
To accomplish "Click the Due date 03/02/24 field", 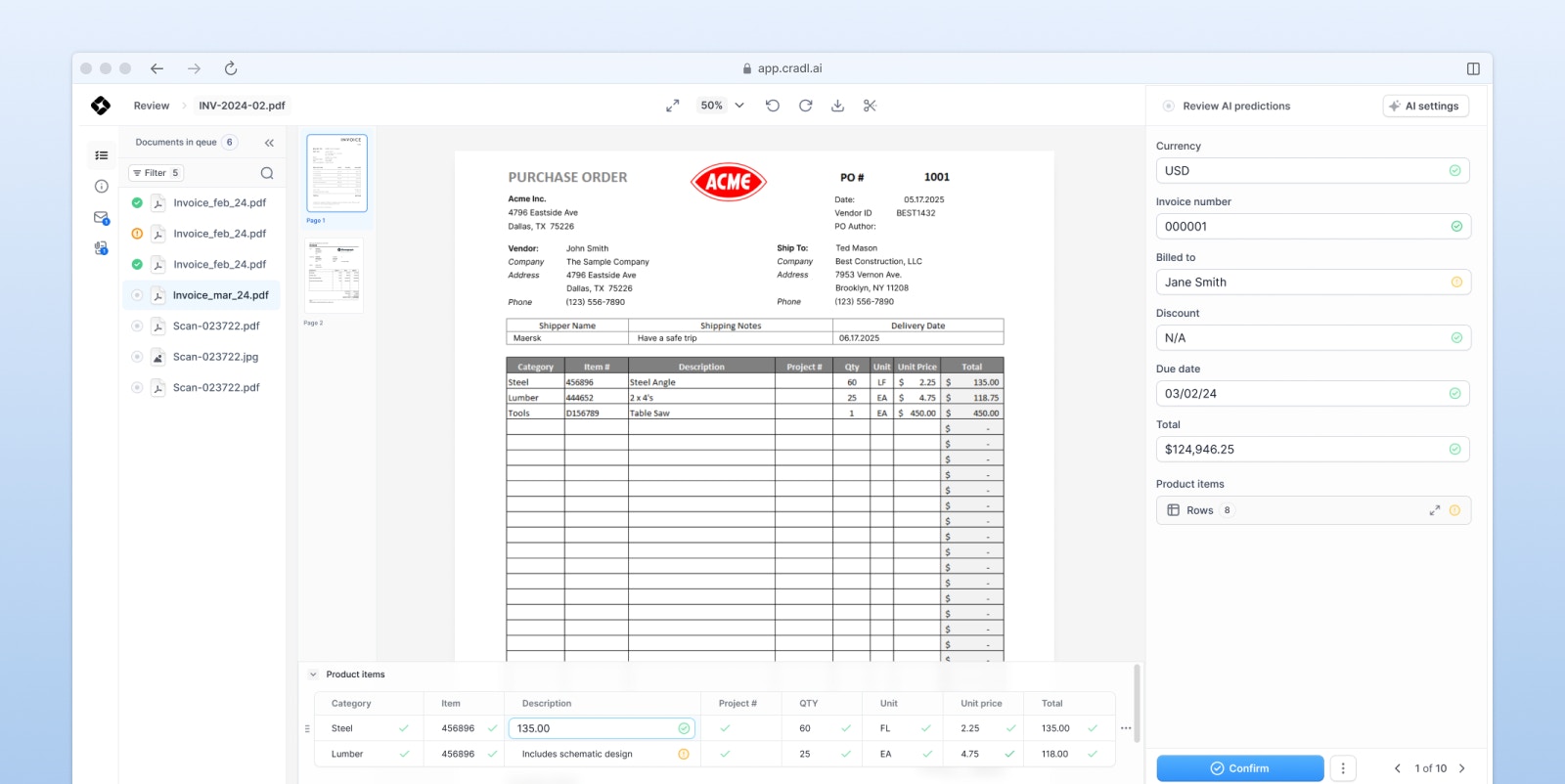I will click(1313, 394).
